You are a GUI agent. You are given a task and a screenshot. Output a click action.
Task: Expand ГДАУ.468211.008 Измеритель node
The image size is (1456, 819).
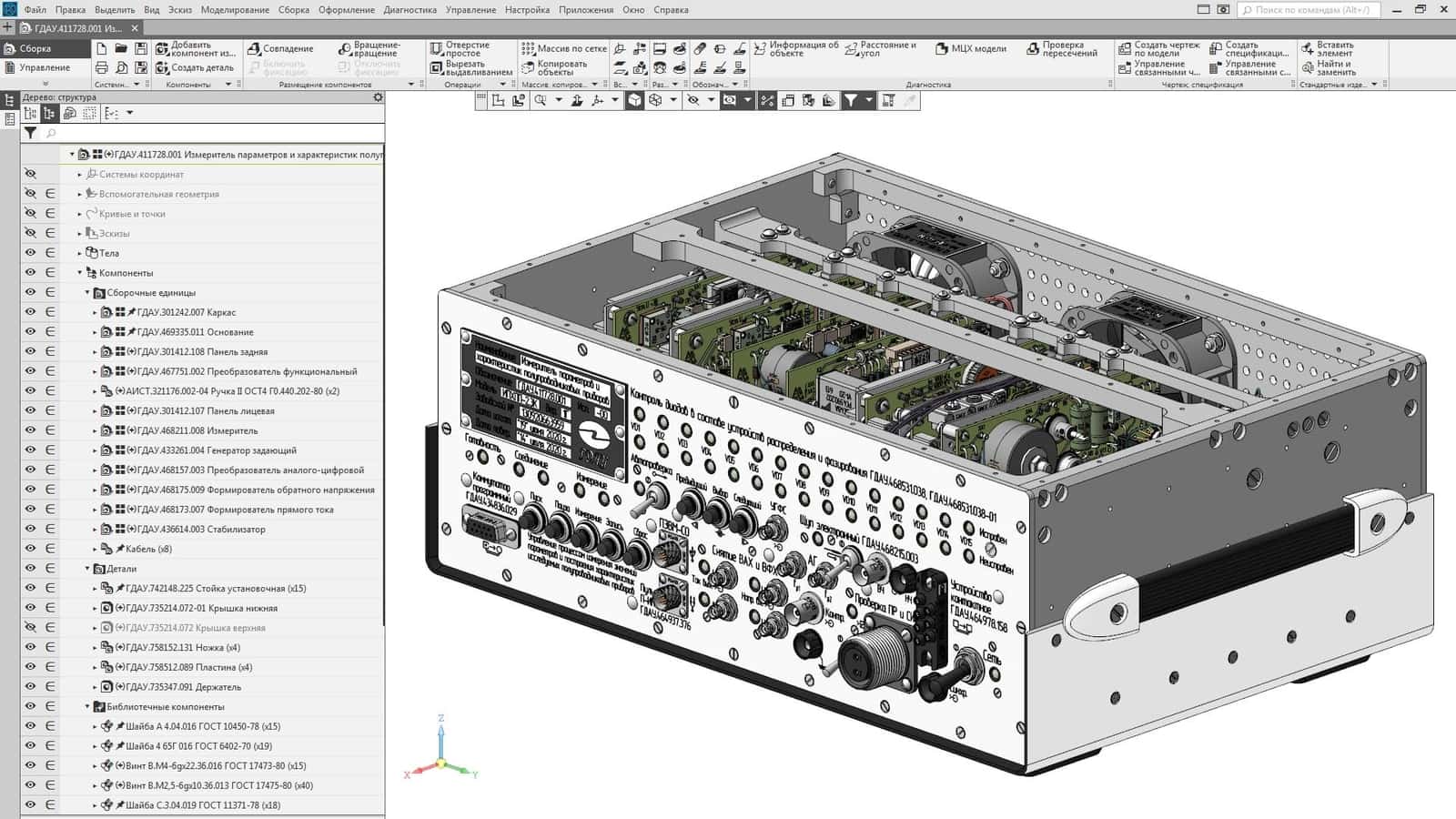point(95,430)
